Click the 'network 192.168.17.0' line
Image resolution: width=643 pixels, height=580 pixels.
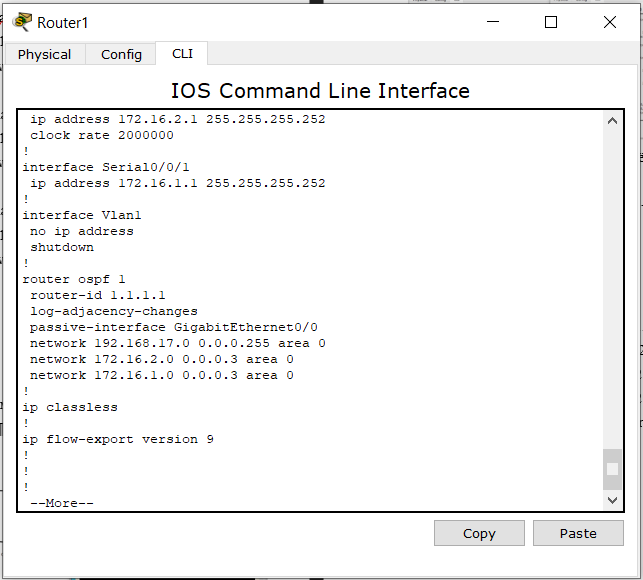[178, 343]
